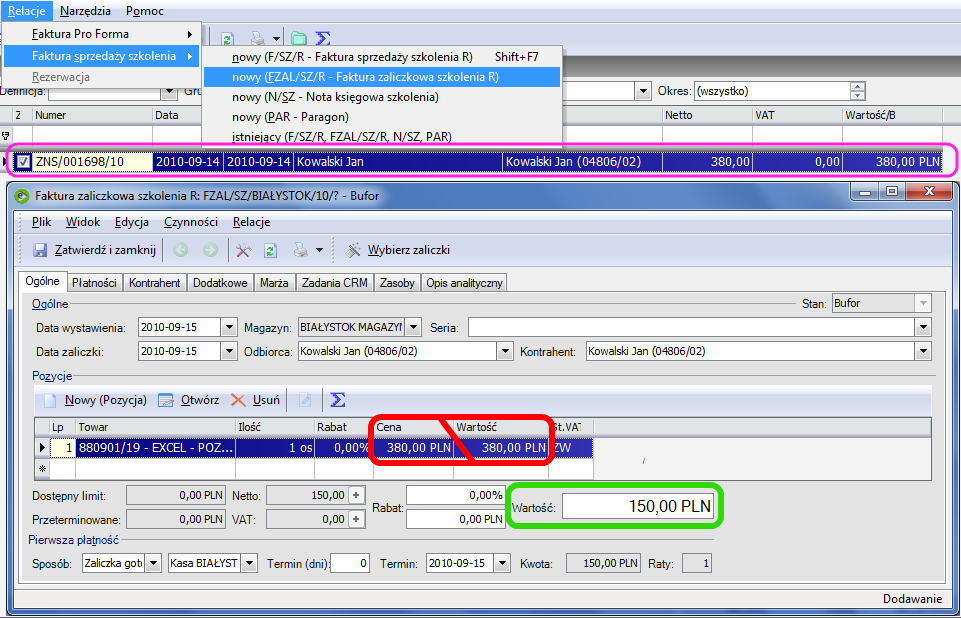
Task: Click the plus button next to Netto
Action: click(x=357, y=495)
